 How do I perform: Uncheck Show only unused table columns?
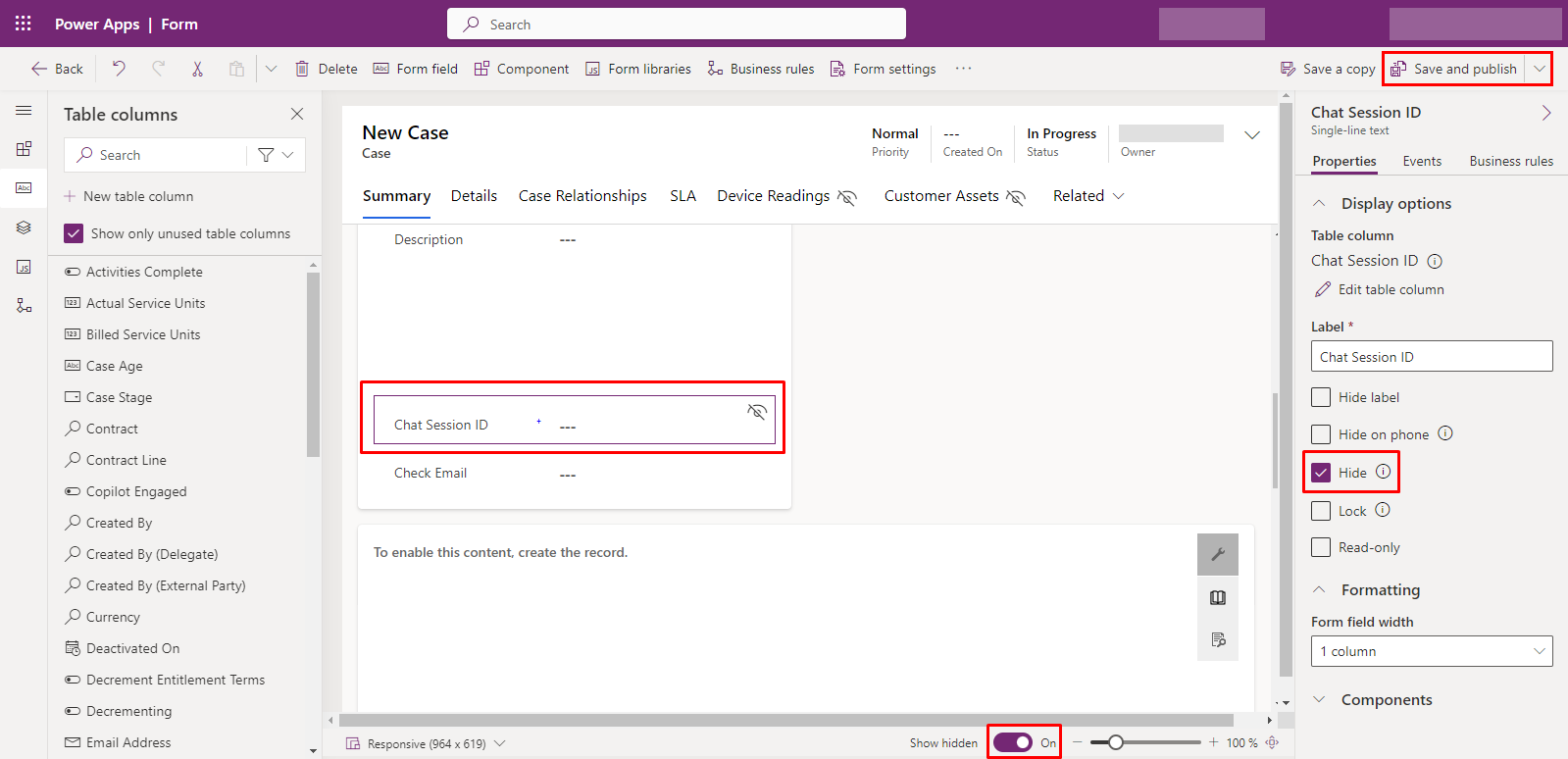pos(74,233)
